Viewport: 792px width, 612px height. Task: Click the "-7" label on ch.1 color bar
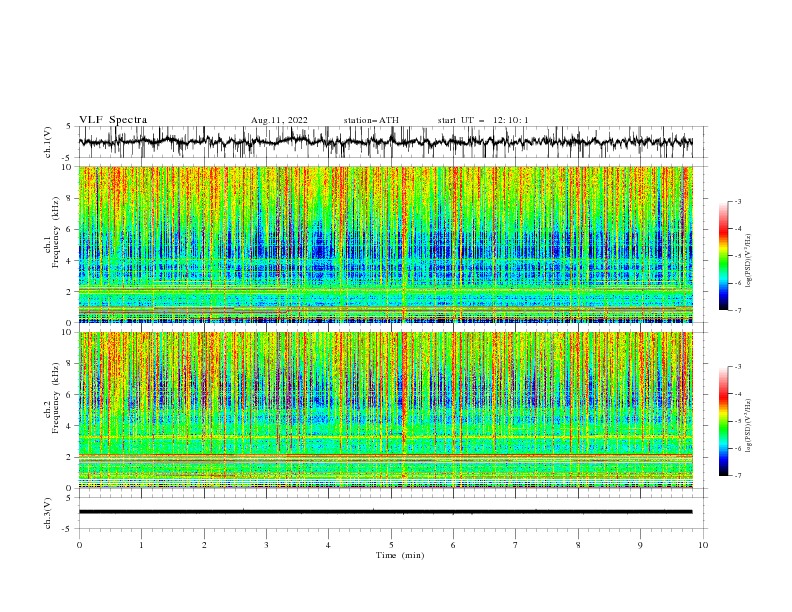[738, 310]
